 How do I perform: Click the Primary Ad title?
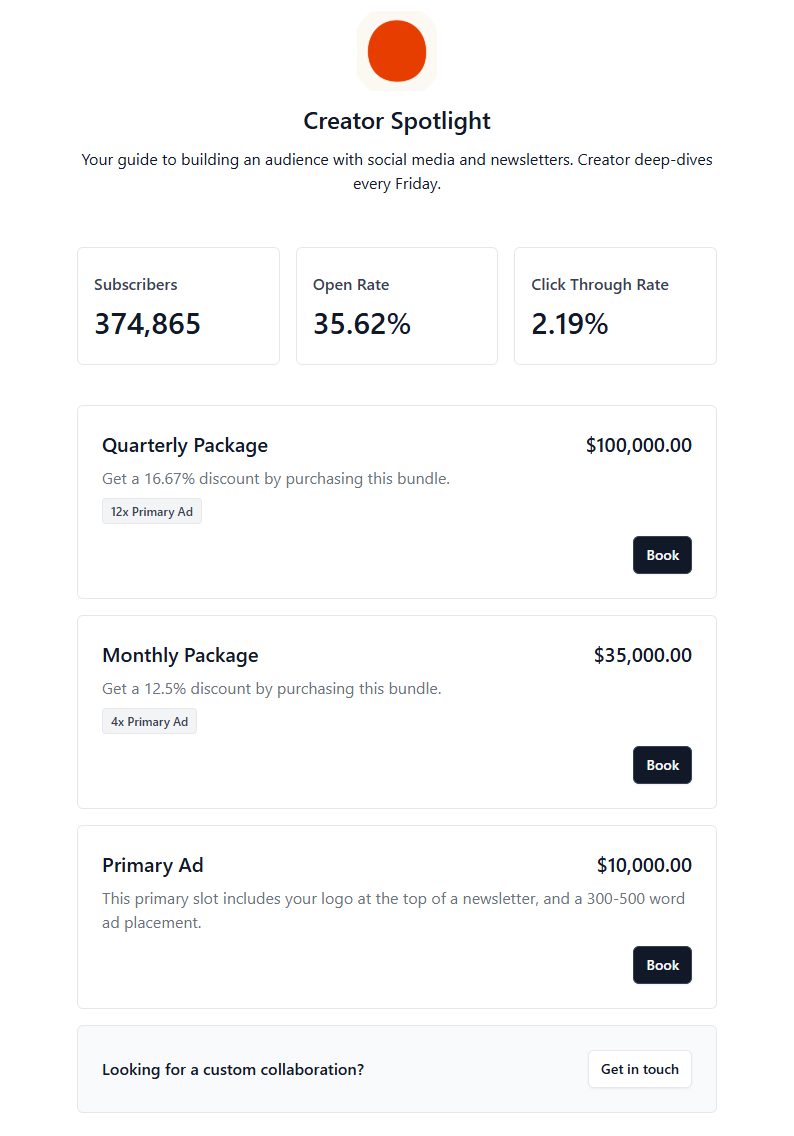pos(152,866)
